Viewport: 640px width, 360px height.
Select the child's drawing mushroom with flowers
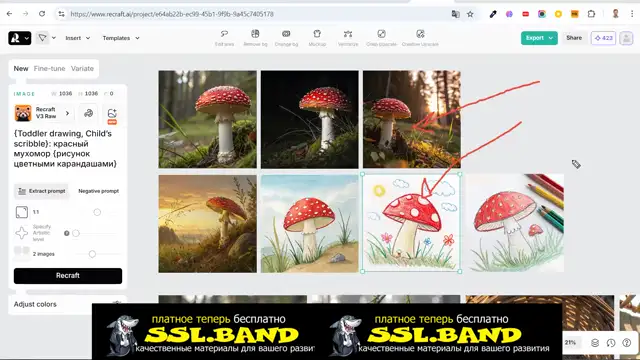pyautogui.click(x=411, y=223)
